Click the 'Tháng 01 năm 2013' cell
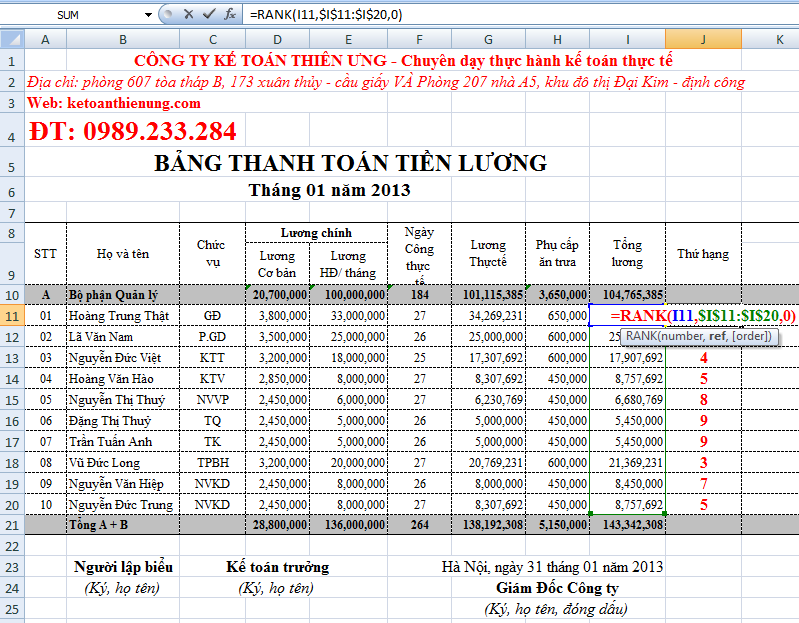This screenshot has width=799, height=623. (x=329, y=190)
